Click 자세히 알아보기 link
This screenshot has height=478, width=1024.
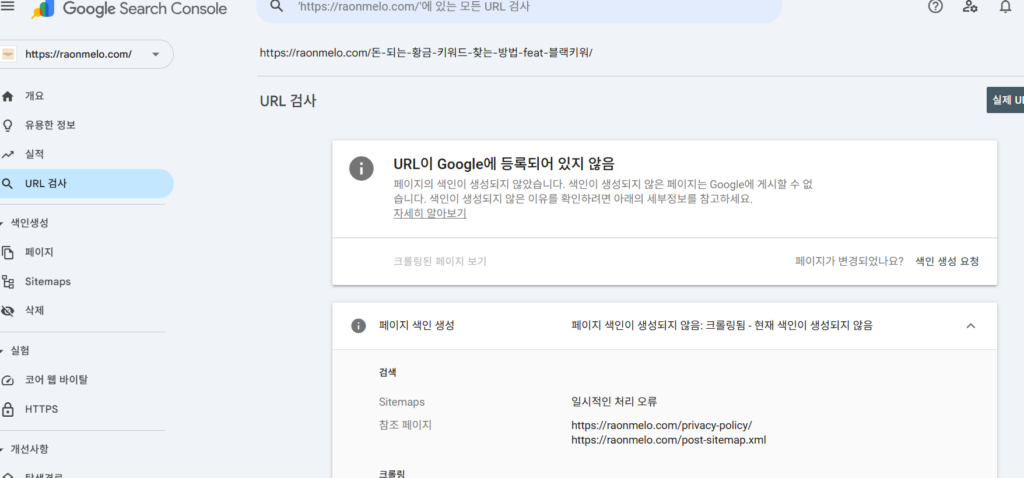[430, 214]
